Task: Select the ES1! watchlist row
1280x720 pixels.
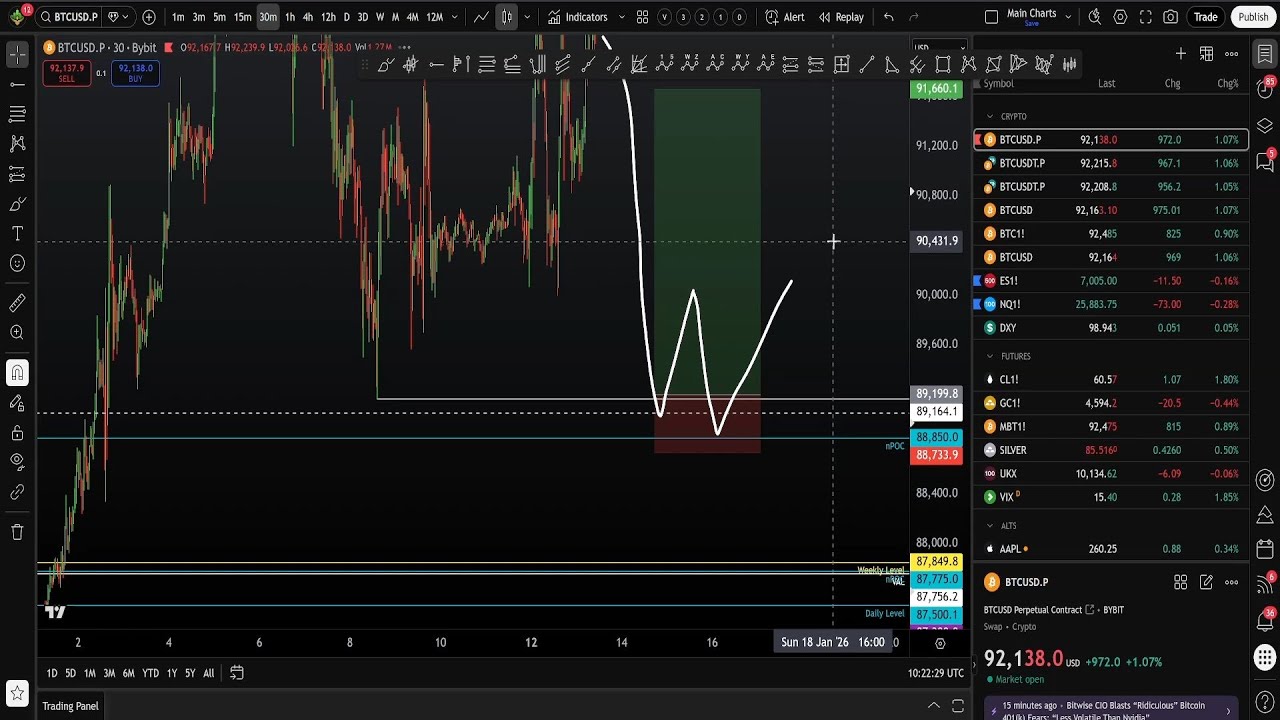Action: (1111, 281)
